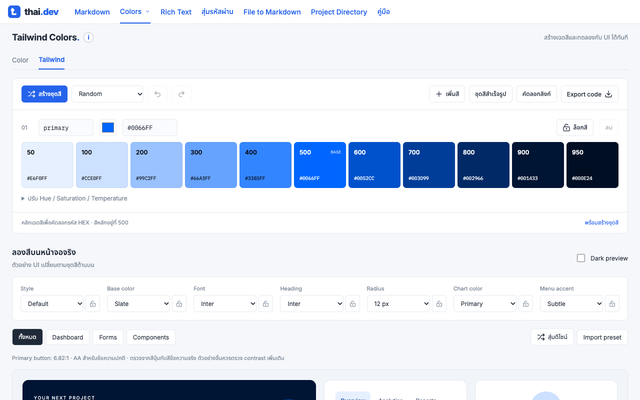Open the Font Inter dropdown
Image resolution: width=640 pixels, height=400 pixels.
point(225,304)
